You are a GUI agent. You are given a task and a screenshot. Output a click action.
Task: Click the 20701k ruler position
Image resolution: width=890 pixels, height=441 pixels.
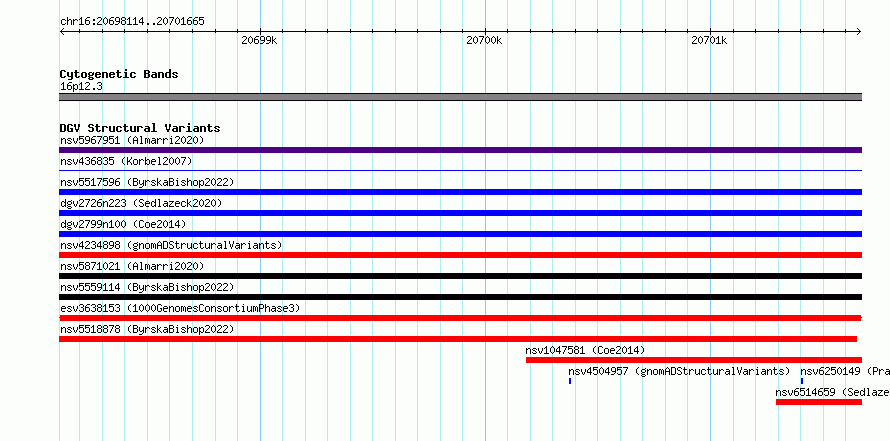[709, 40]
